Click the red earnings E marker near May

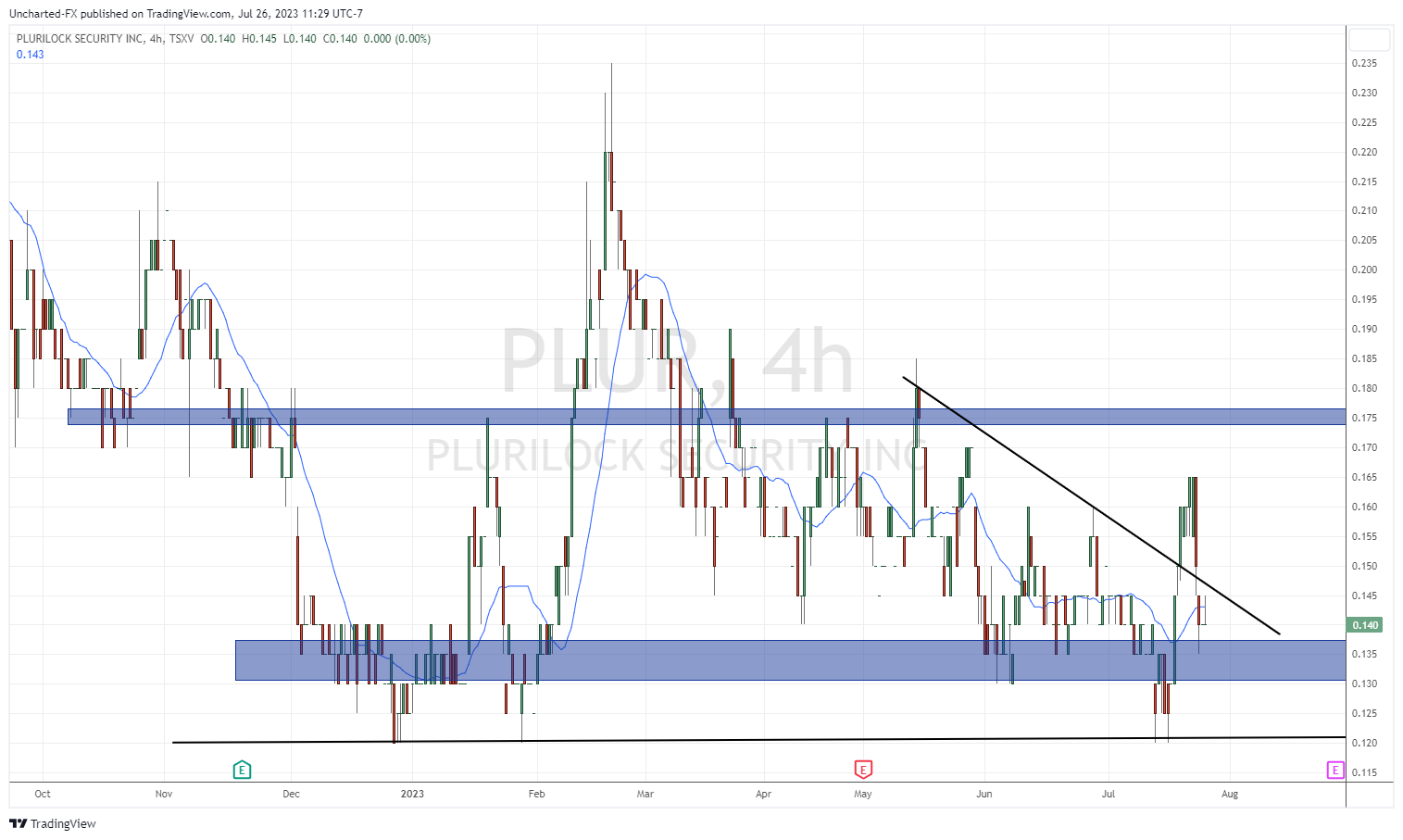863,770
